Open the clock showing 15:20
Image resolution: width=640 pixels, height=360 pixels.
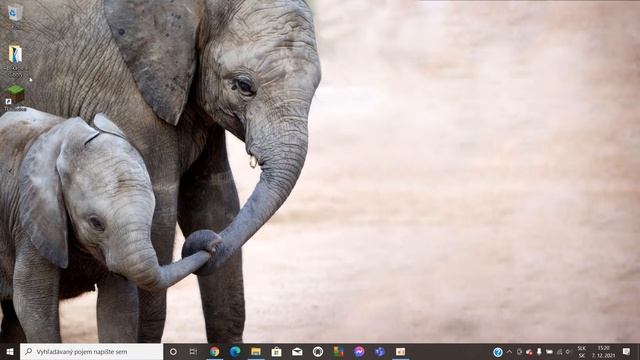pos(603,352)
